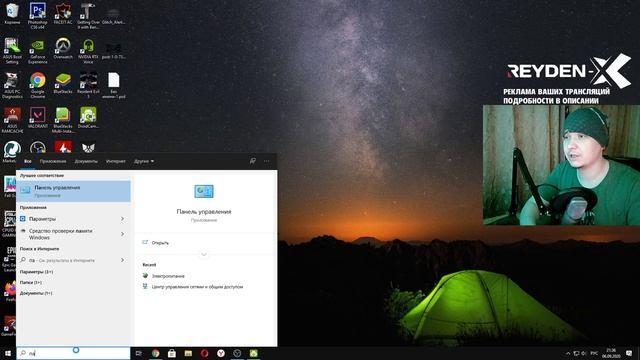Launch GeForce Experience desktop shortcut
The width and height of the screenshot is (640, 360).
coord(38,51)
